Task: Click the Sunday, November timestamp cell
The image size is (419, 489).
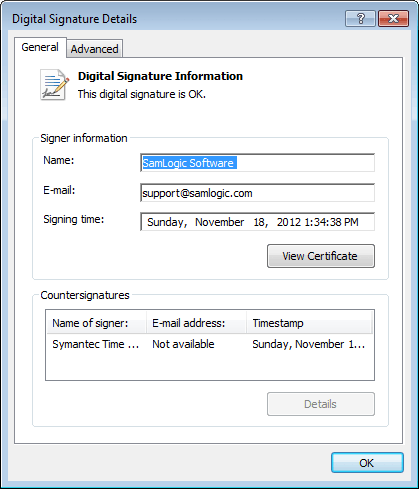Action: click(309, 344)
